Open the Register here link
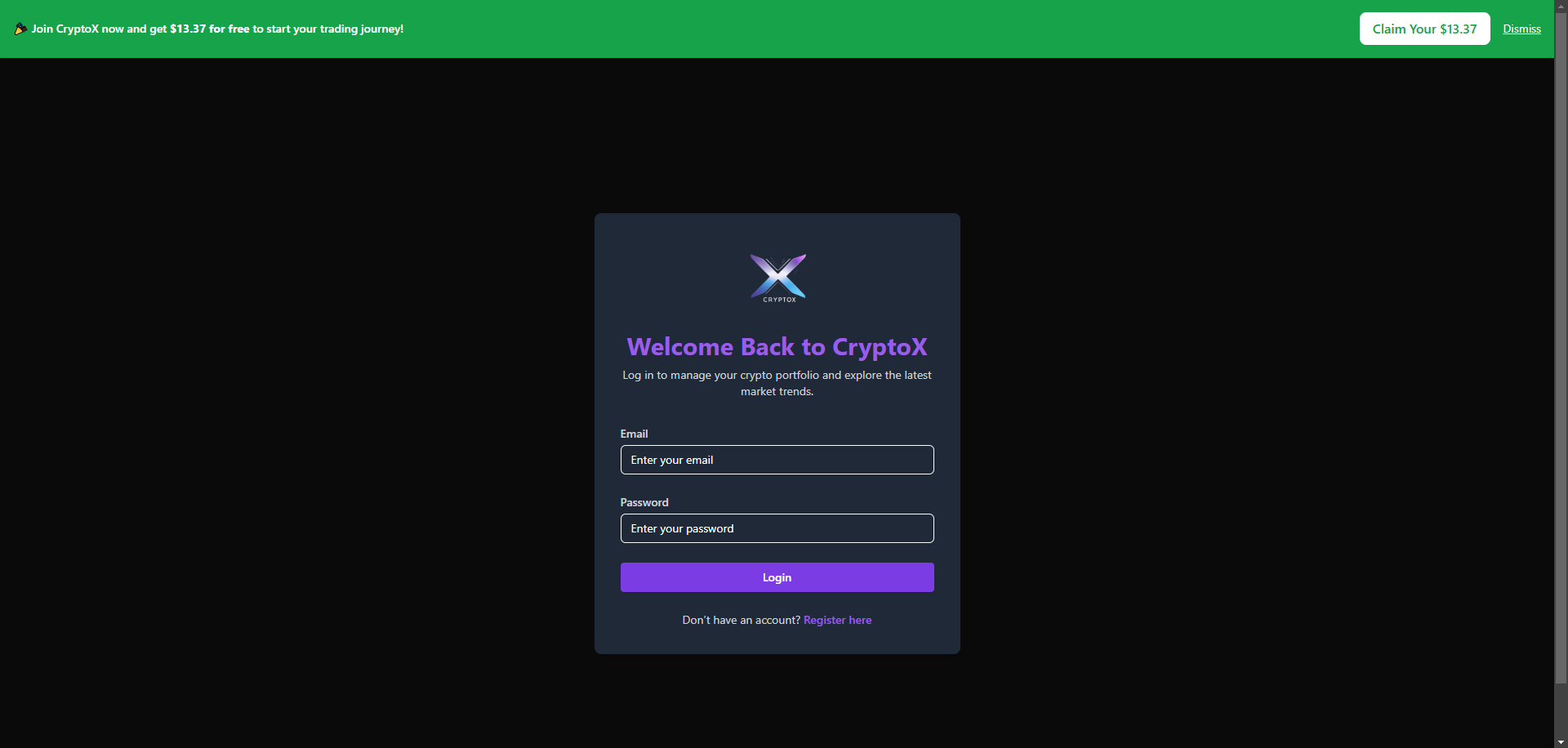1568x748 pixels. (837, 620)
